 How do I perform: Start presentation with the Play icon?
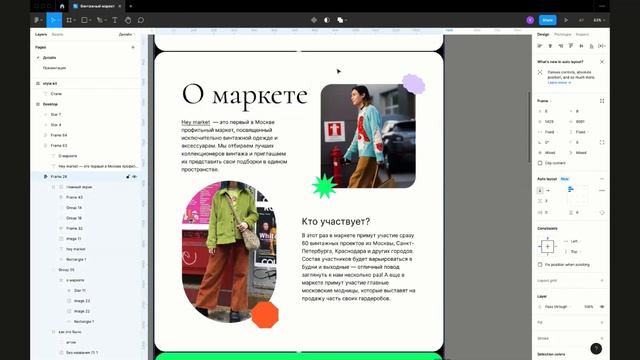(566, 20)
